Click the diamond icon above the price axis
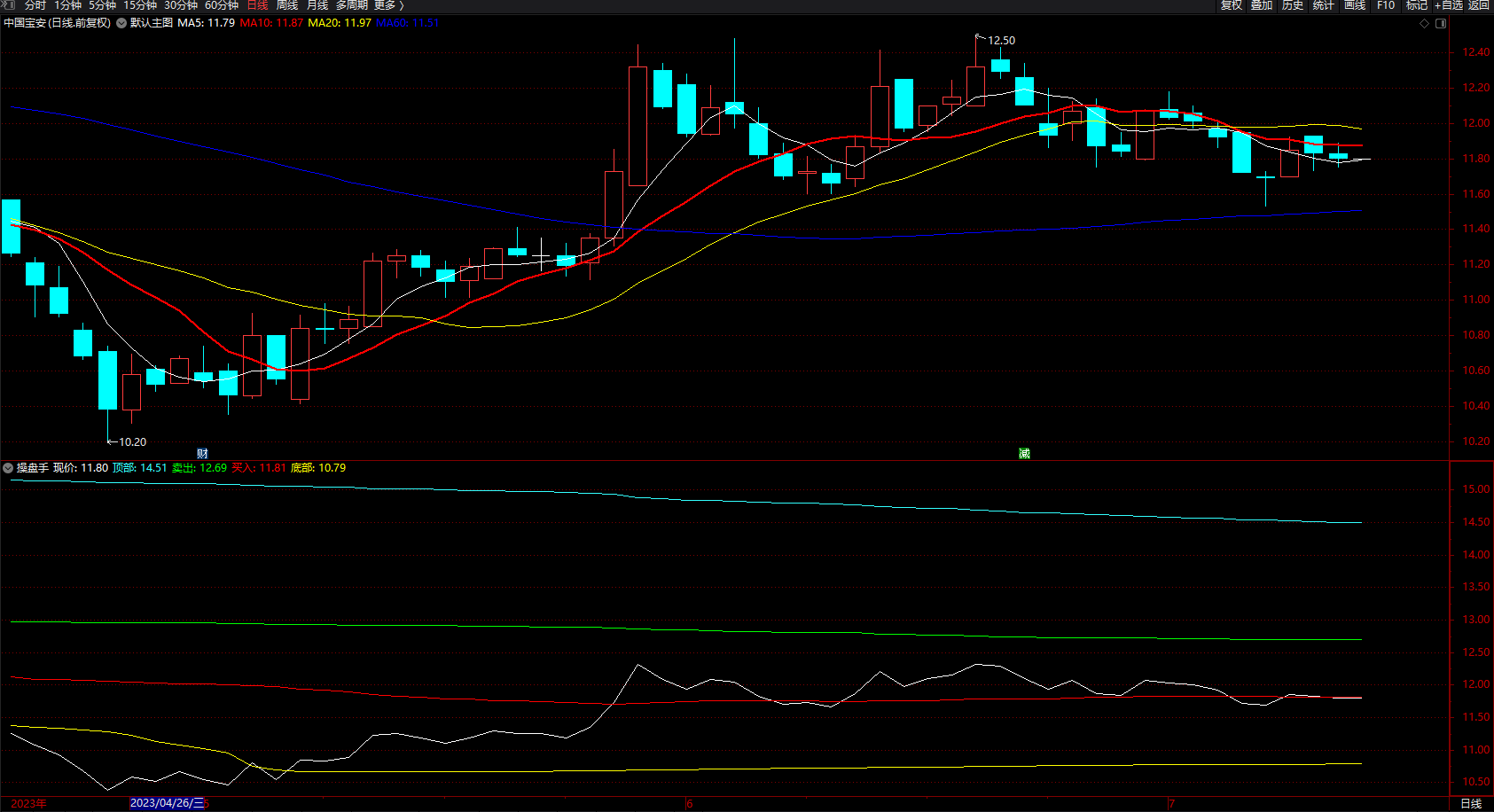1494x812 pixels. tap(1425, 24)
